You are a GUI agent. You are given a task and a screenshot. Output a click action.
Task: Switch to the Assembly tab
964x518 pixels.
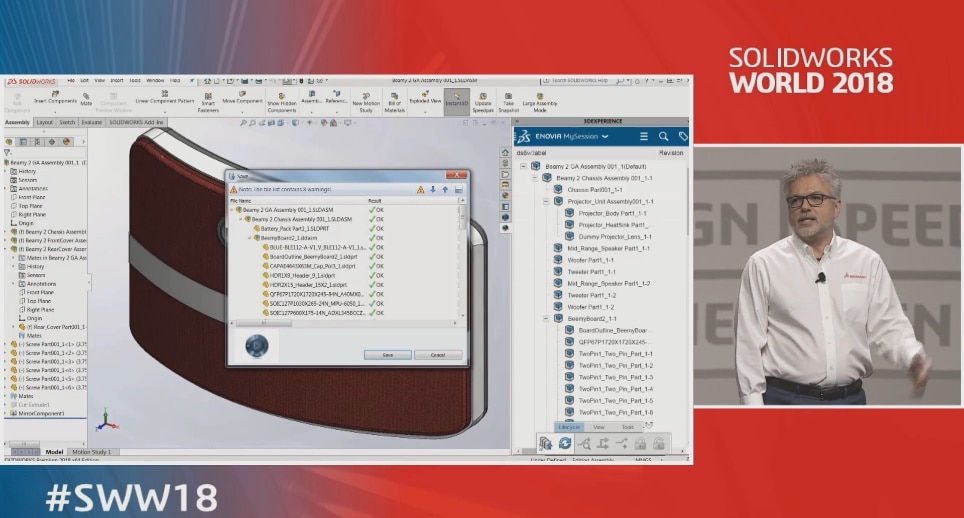[x=17, y=123]
